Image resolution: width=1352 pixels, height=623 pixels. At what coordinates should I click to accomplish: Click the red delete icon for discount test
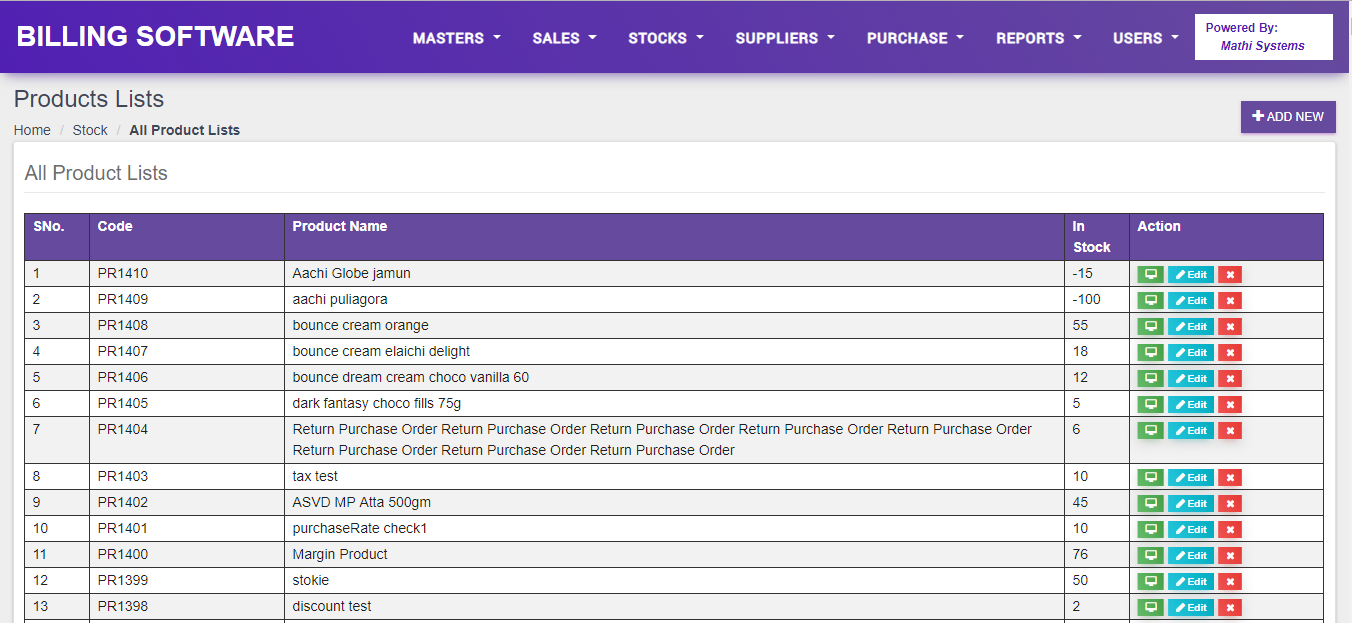pyautogui.click(x=1229, y=606)
